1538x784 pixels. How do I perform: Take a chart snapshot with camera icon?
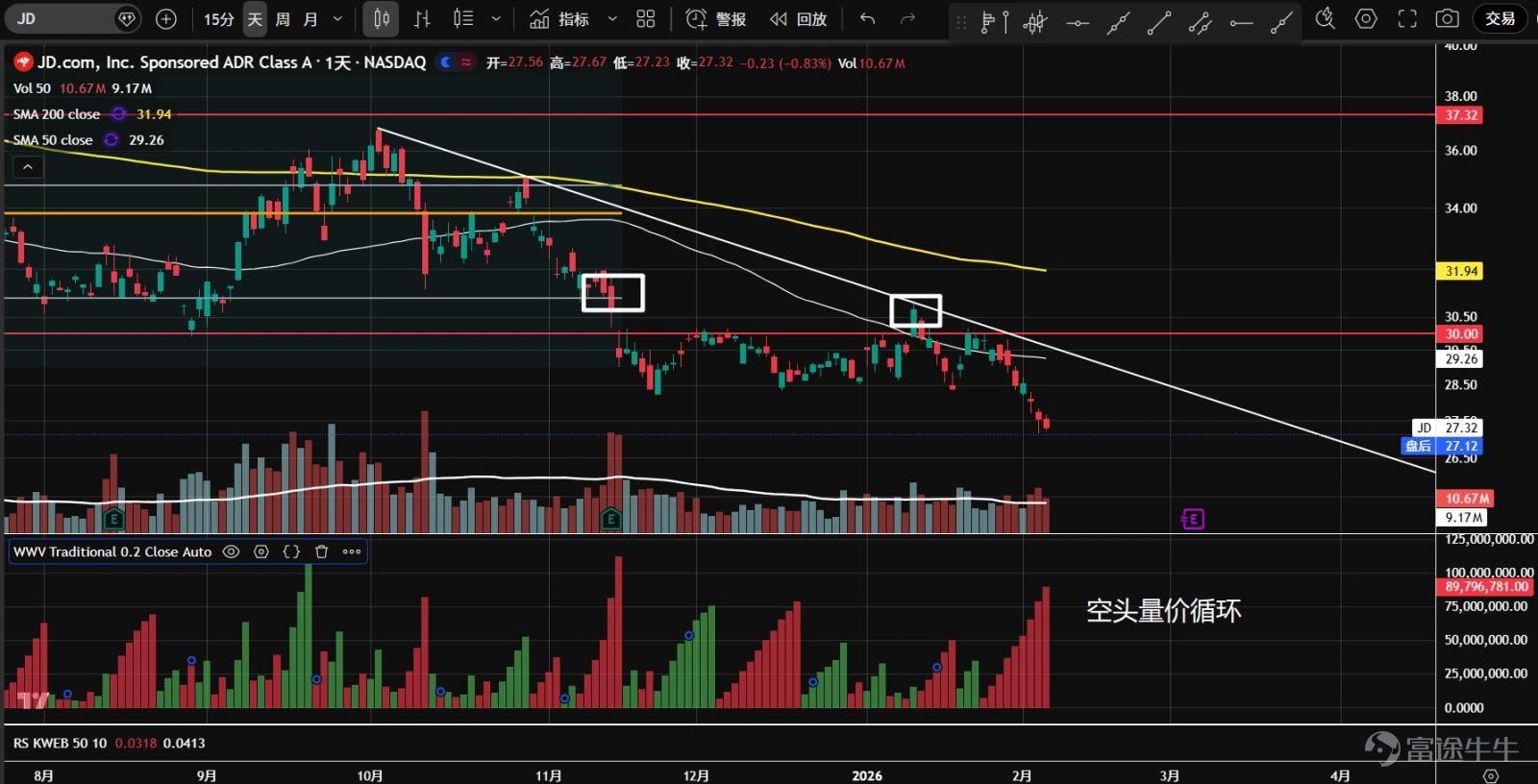1448,18
